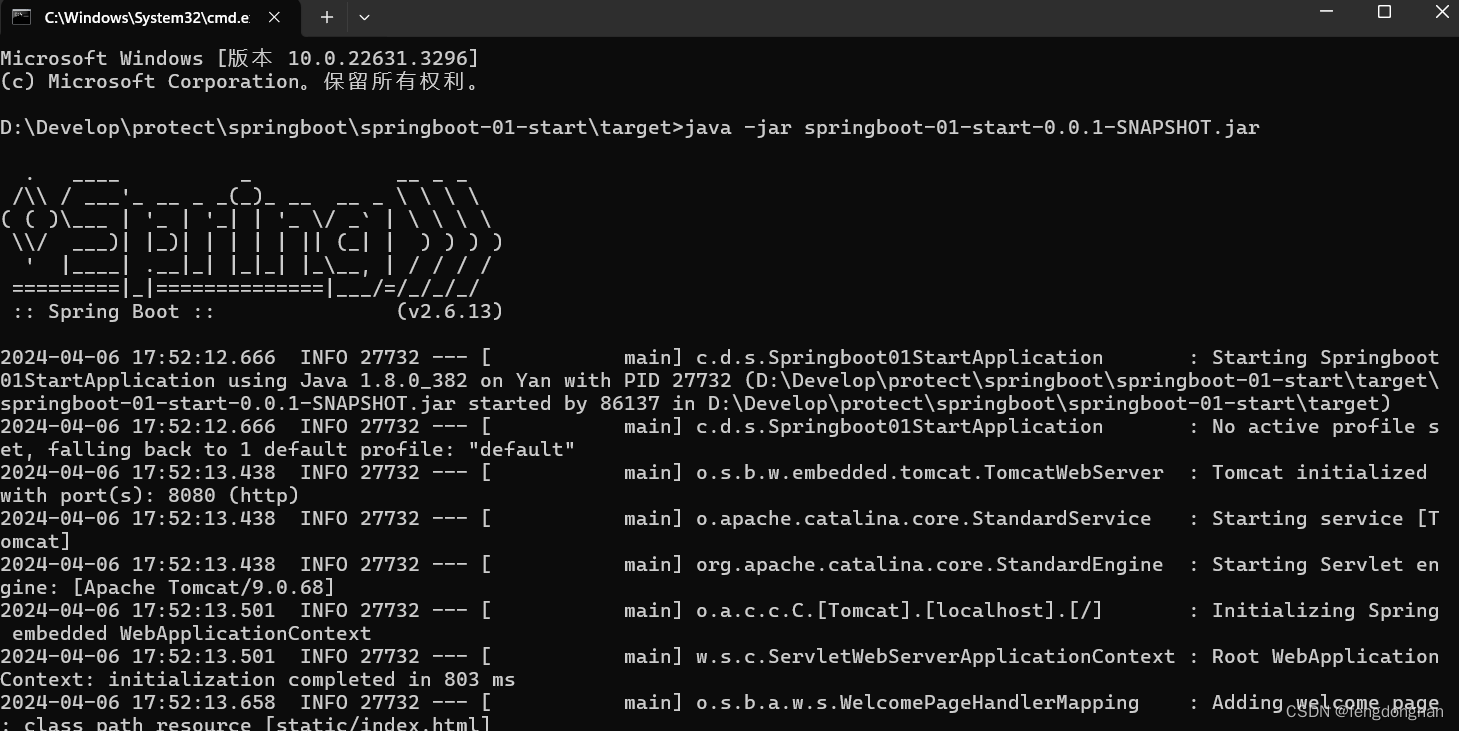Open the terminal profile dropdown chevron
Image resolution: width=1459 pixels, height=731 pixels.
click(x=364, y=17)
